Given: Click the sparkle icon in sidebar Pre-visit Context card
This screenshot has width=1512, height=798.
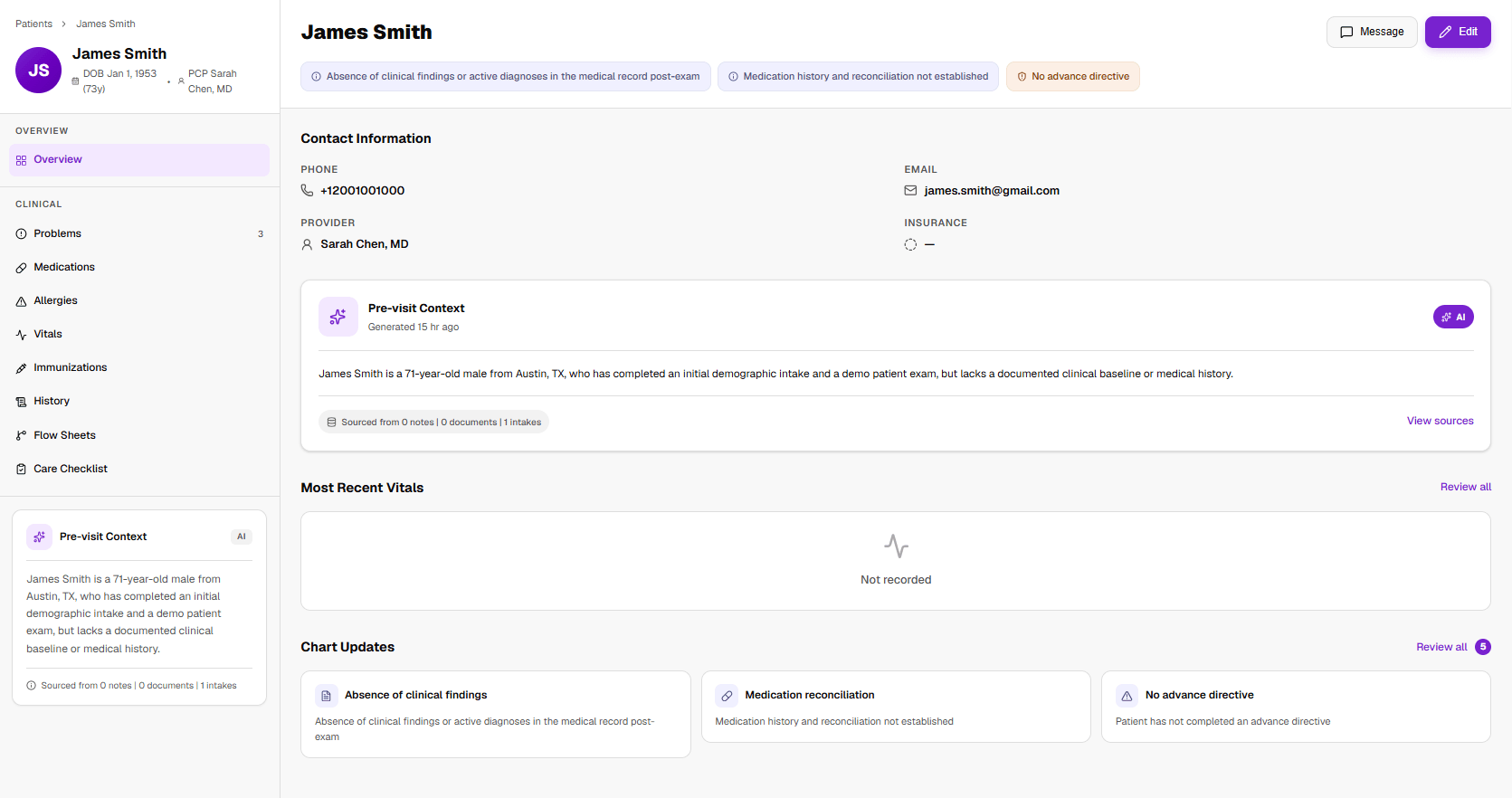Looking at the screenshot, I should click(x=39, y=537).
